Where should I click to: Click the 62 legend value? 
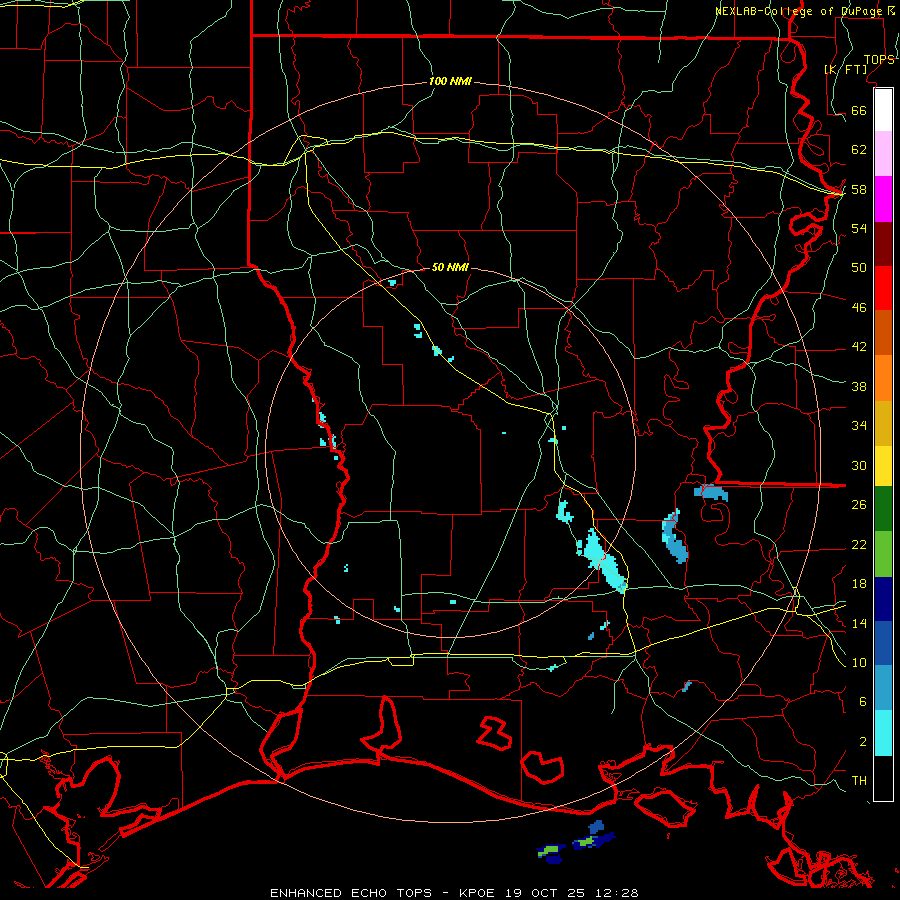tap(859, 150)
